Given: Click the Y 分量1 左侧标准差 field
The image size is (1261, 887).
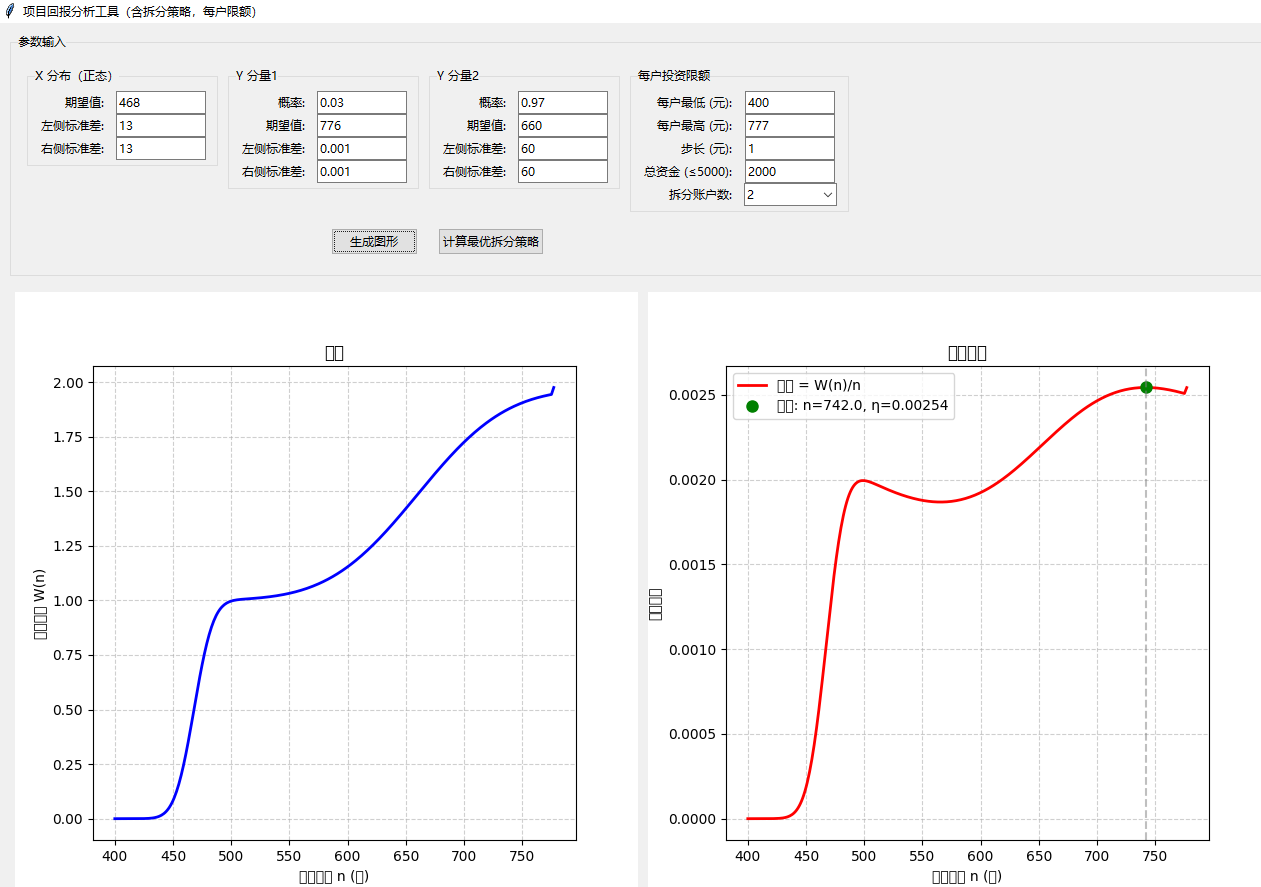Looking at the screenshot, I should click(362, 149).
